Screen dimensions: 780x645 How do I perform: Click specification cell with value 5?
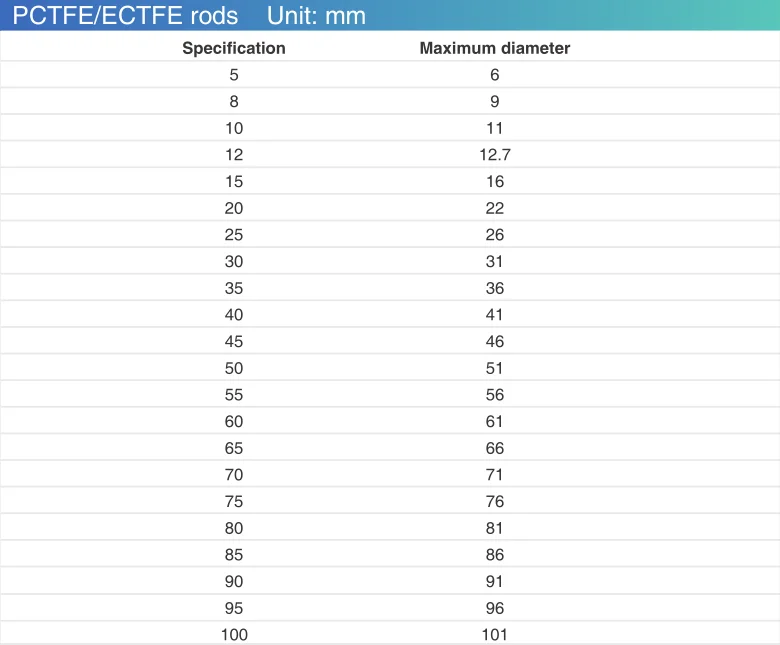[234, 75]
